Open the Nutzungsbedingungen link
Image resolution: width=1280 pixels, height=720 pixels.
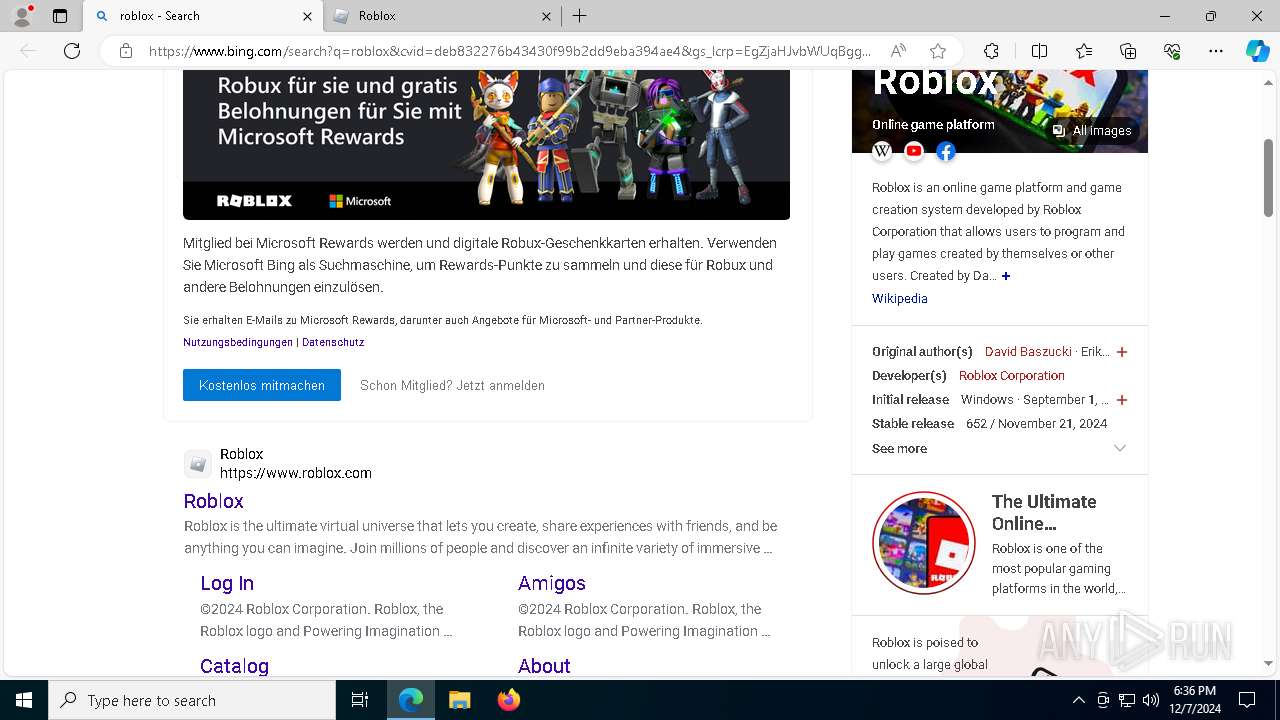click(238, 342)
